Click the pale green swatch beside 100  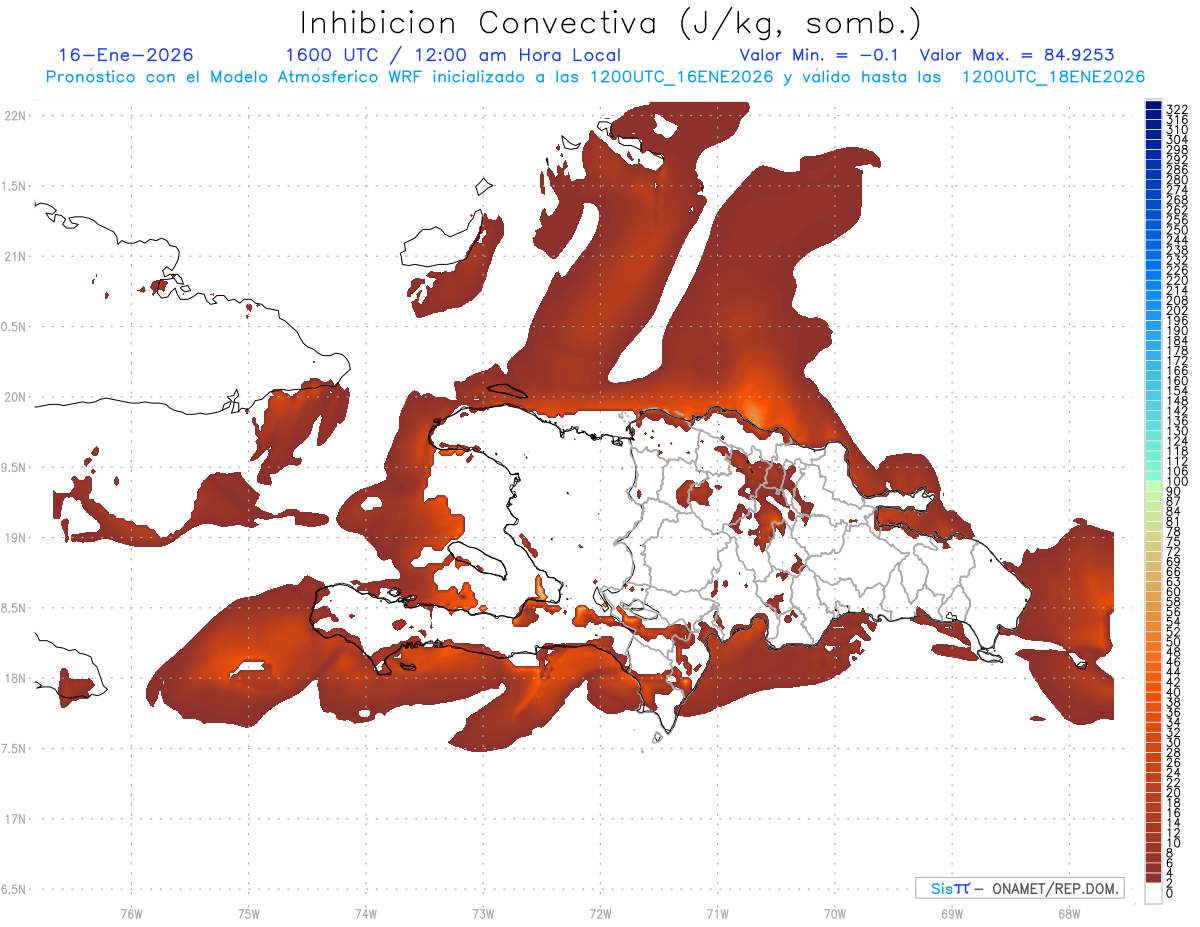[x=1153, y=484]
